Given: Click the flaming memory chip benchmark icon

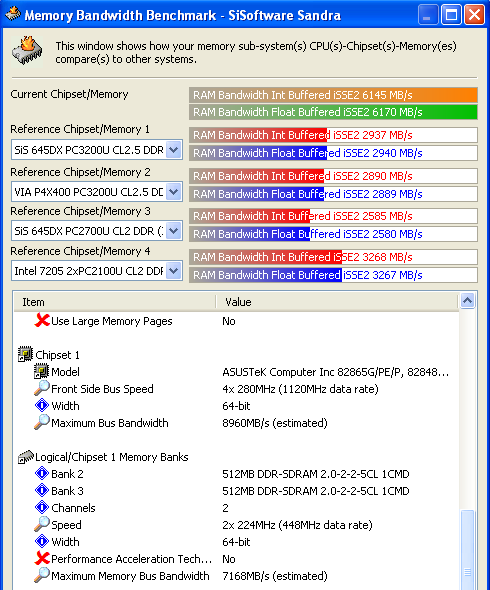Looking at the screenshot, I should click(27, 51).
